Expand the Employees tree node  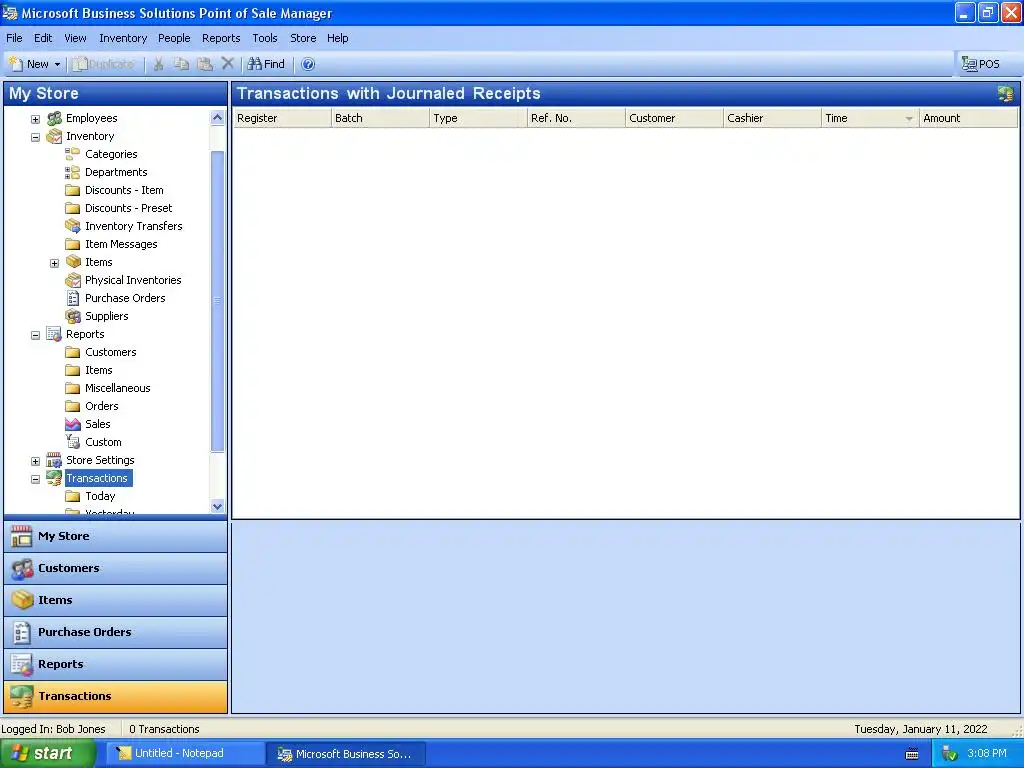(35, 119)
